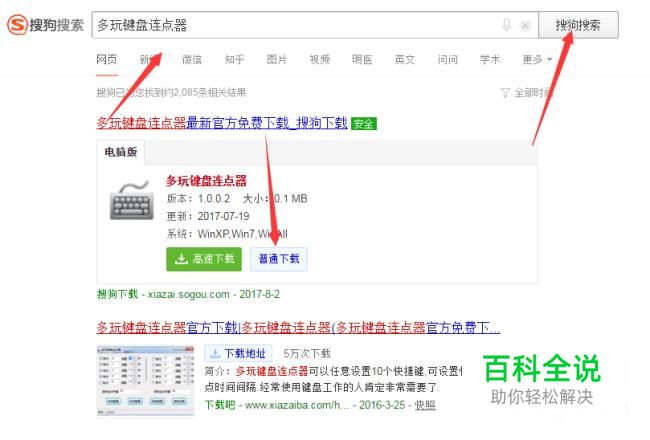Click the Sogou logo icon
The image size is (650, 440).
[18, 24]
